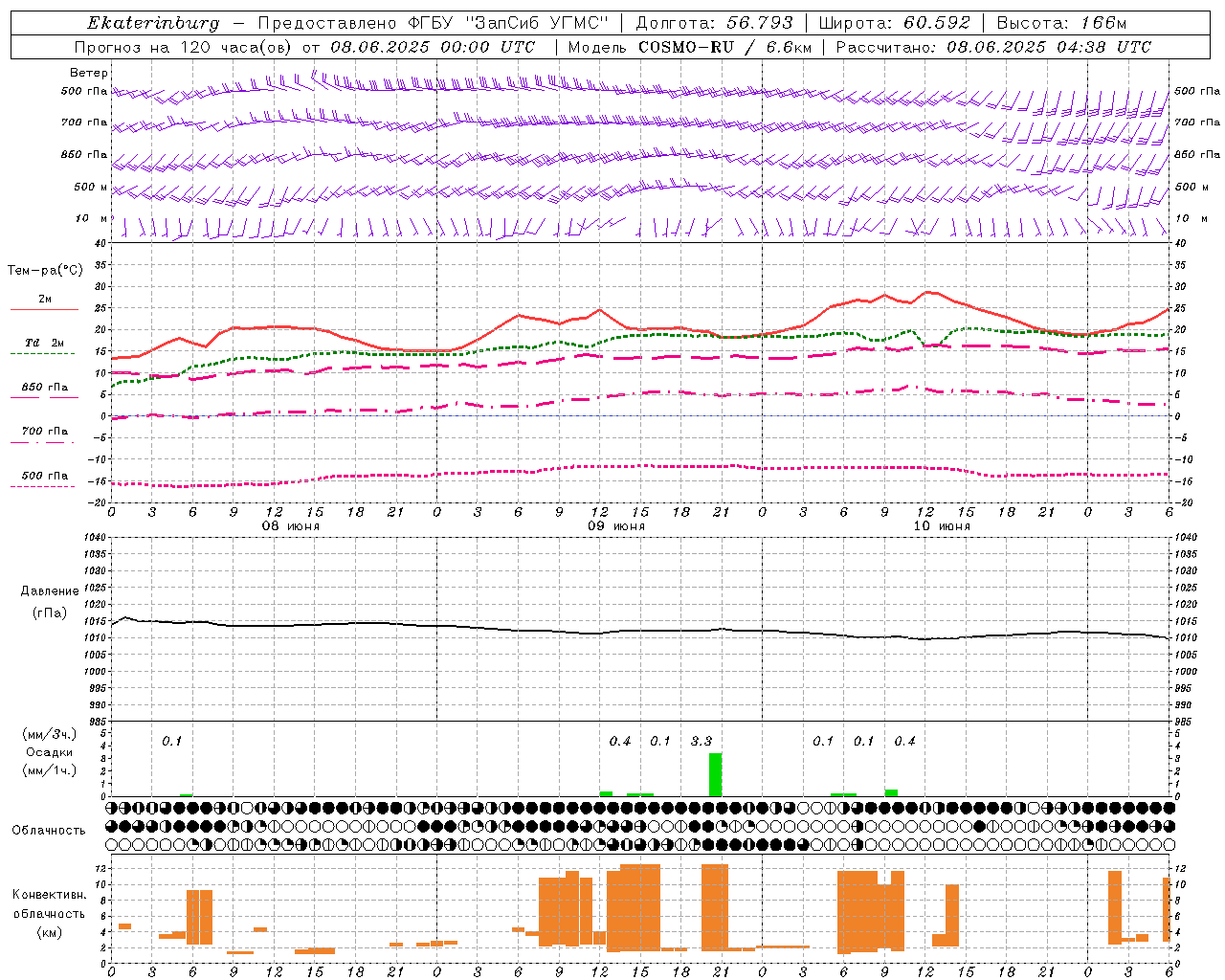Select the Тем-ра(°C) axis label

[x=45, y=271]
